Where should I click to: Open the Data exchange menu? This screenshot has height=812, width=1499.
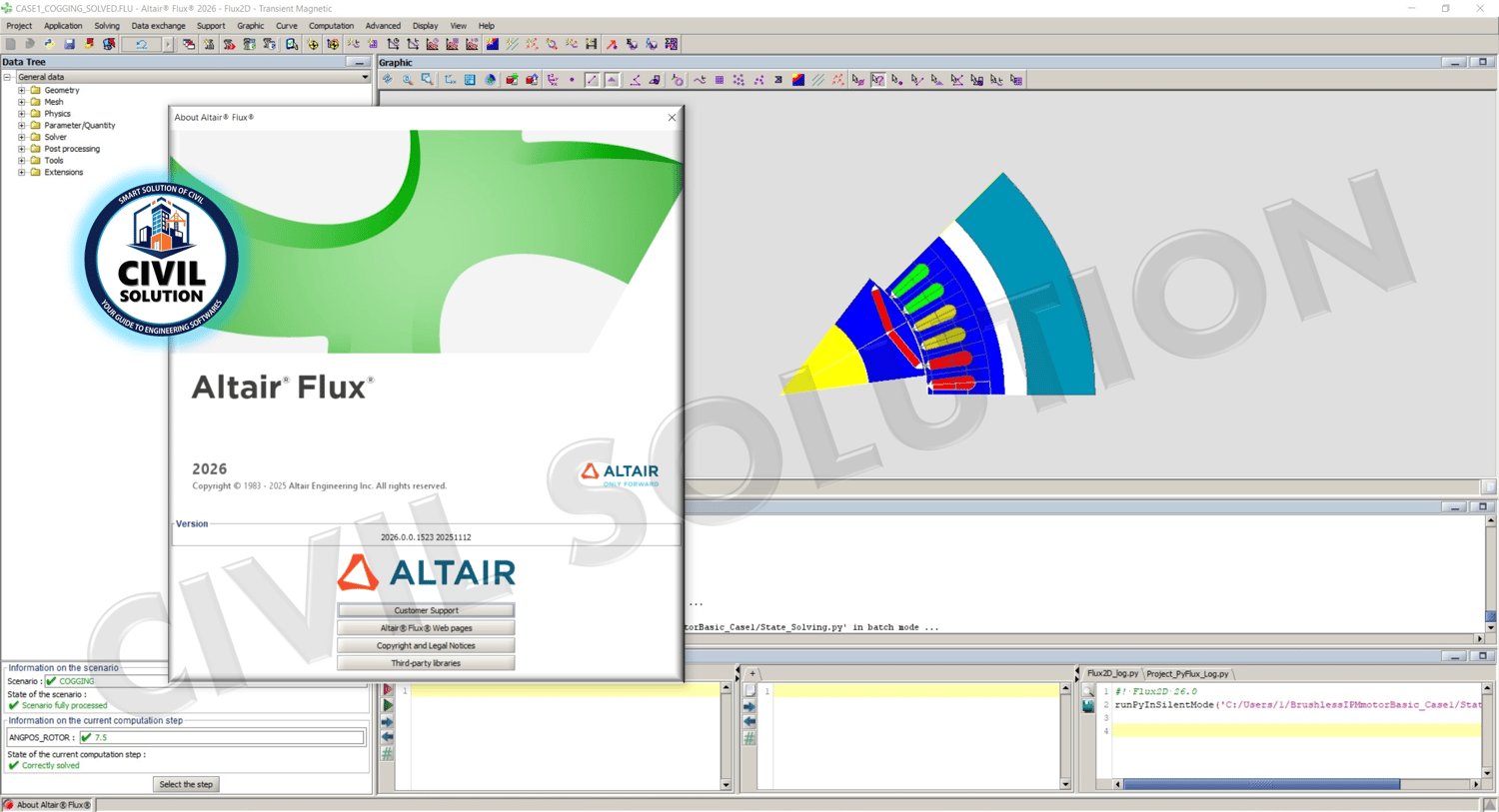click(x=158, y=26)
